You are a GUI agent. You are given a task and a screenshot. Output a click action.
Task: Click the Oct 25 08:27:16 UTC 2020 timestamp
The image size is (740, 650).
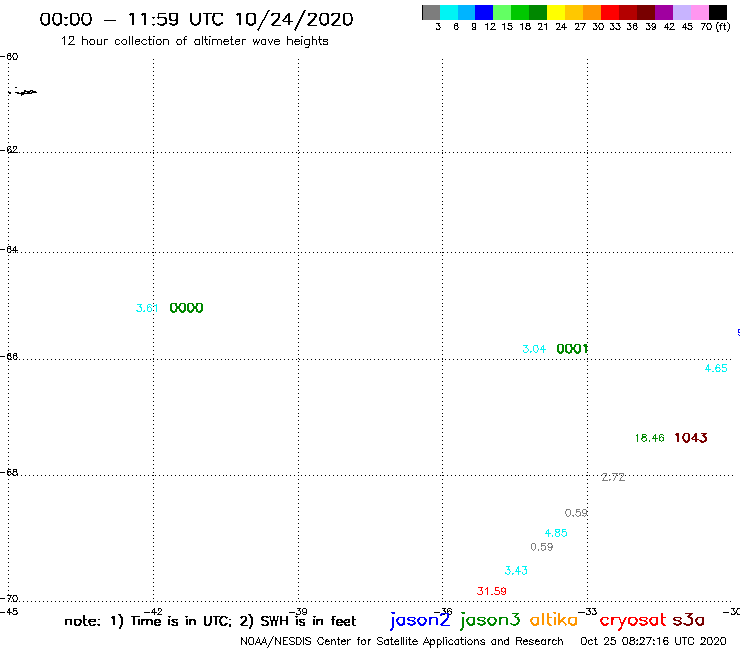653,641
